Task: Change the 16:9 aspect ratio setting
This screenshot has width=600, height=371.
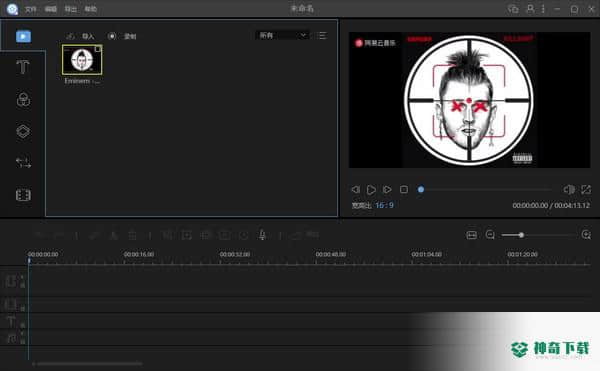Action: [x=384, y=205]
